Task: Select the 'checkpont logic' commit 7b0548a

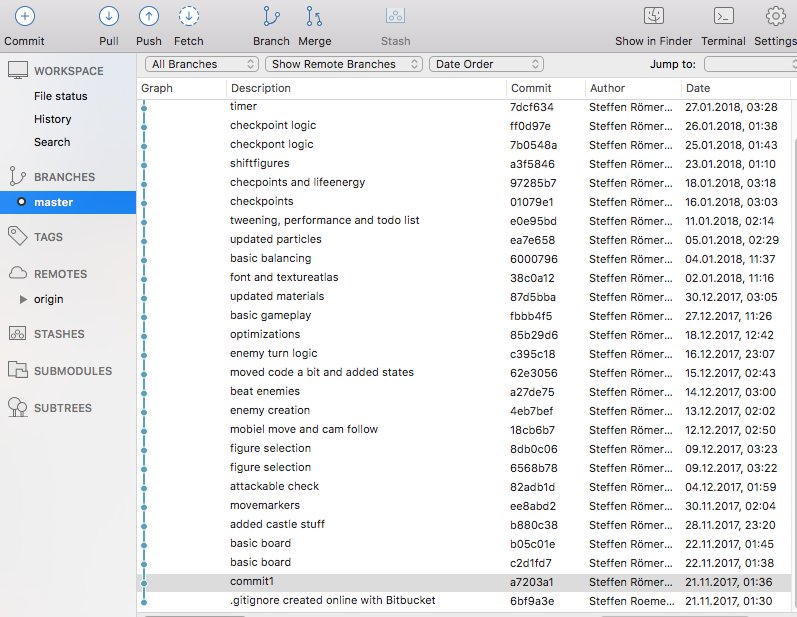Action: click(464, 145)
